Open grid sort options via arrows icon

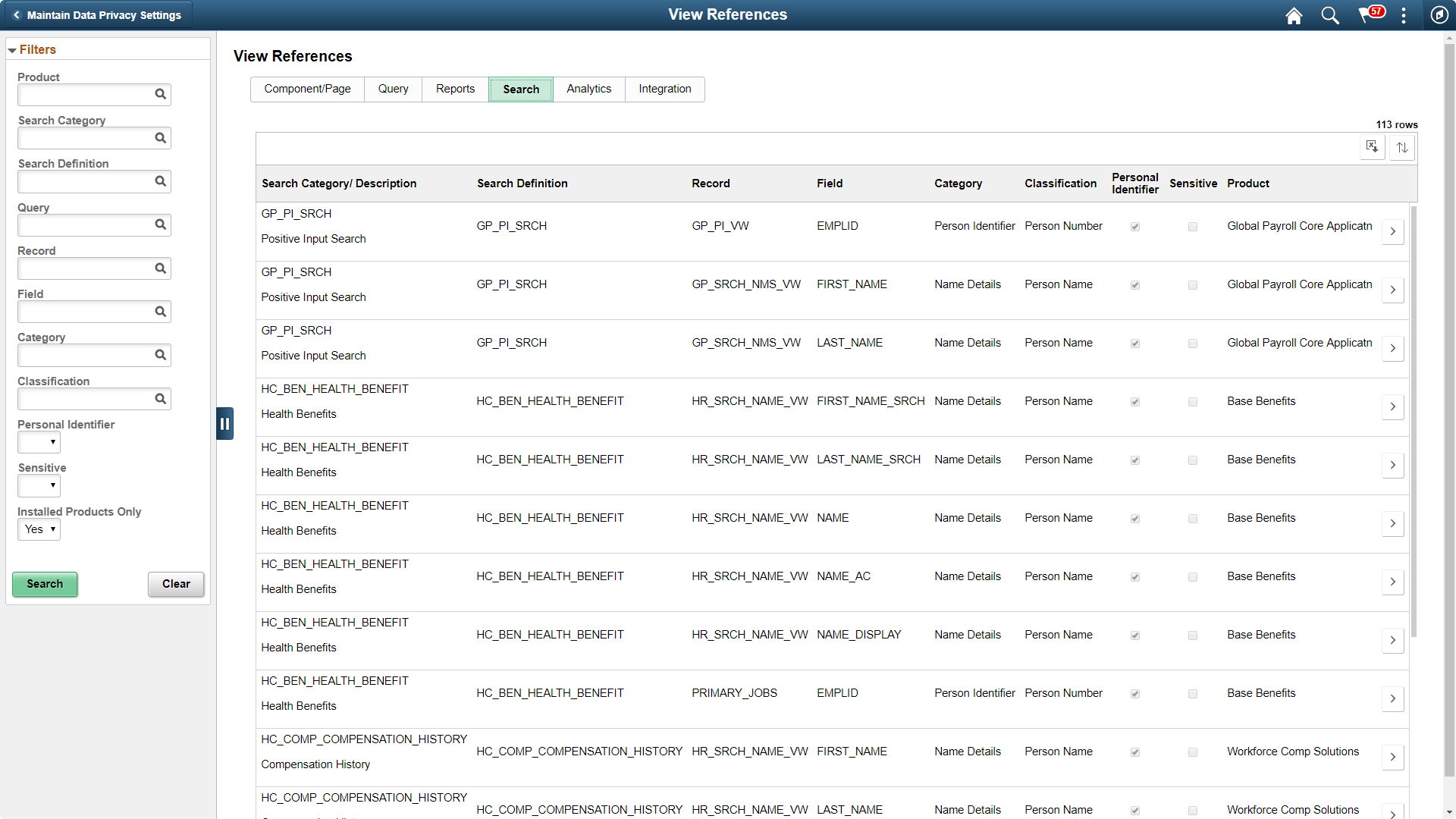tap(1402, 146)
